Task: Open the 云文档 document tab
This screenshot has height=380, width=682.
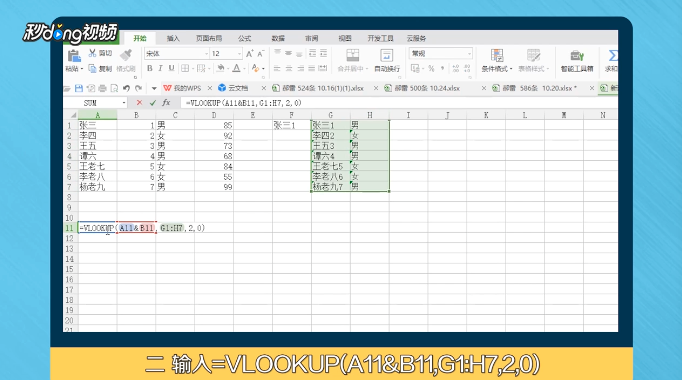Action: (x=233, y=88)
